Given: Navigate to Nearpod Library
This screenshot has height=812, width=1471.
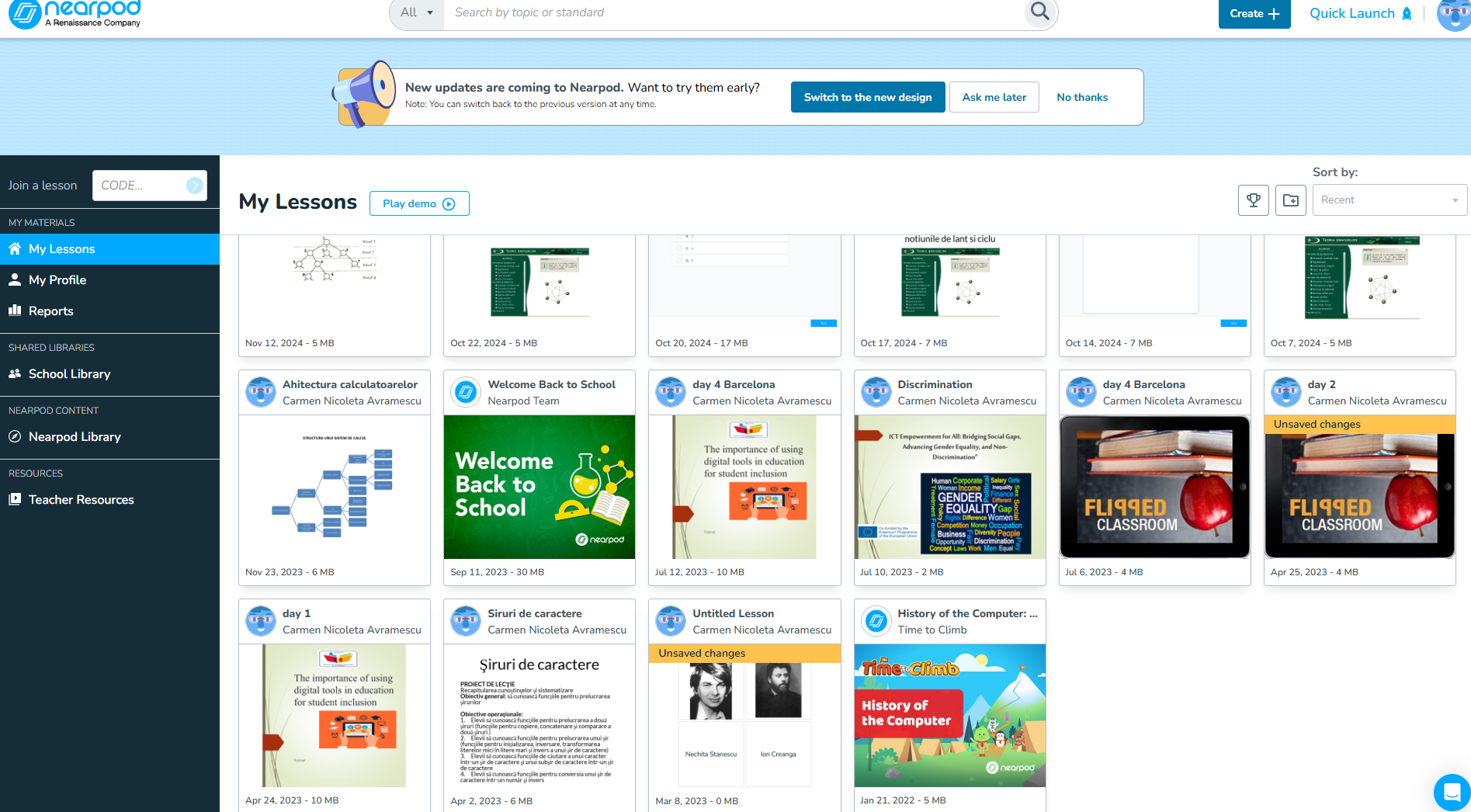Looking at the screenshot, I should [75, 437].
